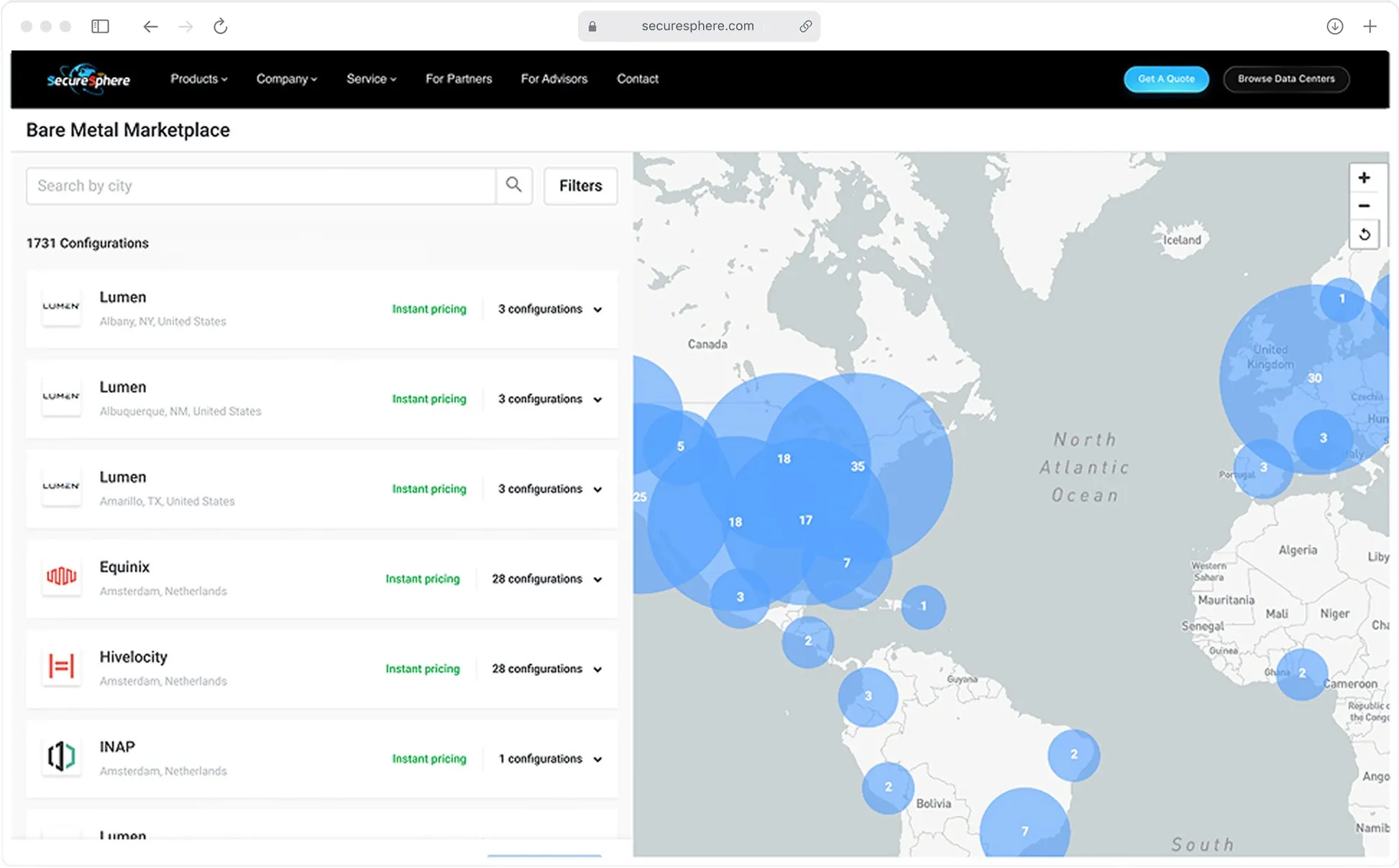
Task: Expand Lumen Albany configurations
Action: tap(597, 310)
